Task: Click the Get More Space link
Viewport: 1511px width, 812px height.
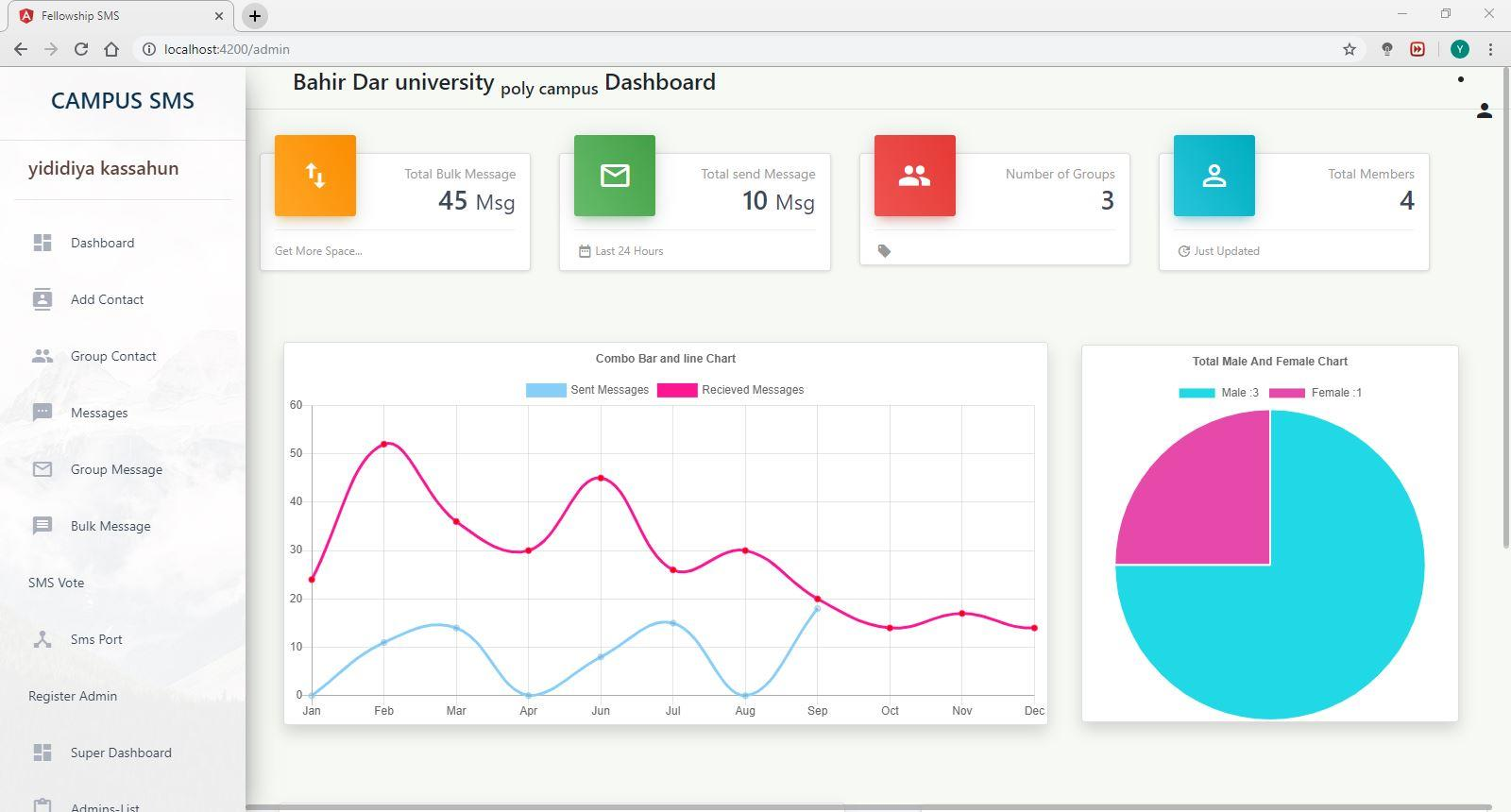Action: (x=318, y=251)
